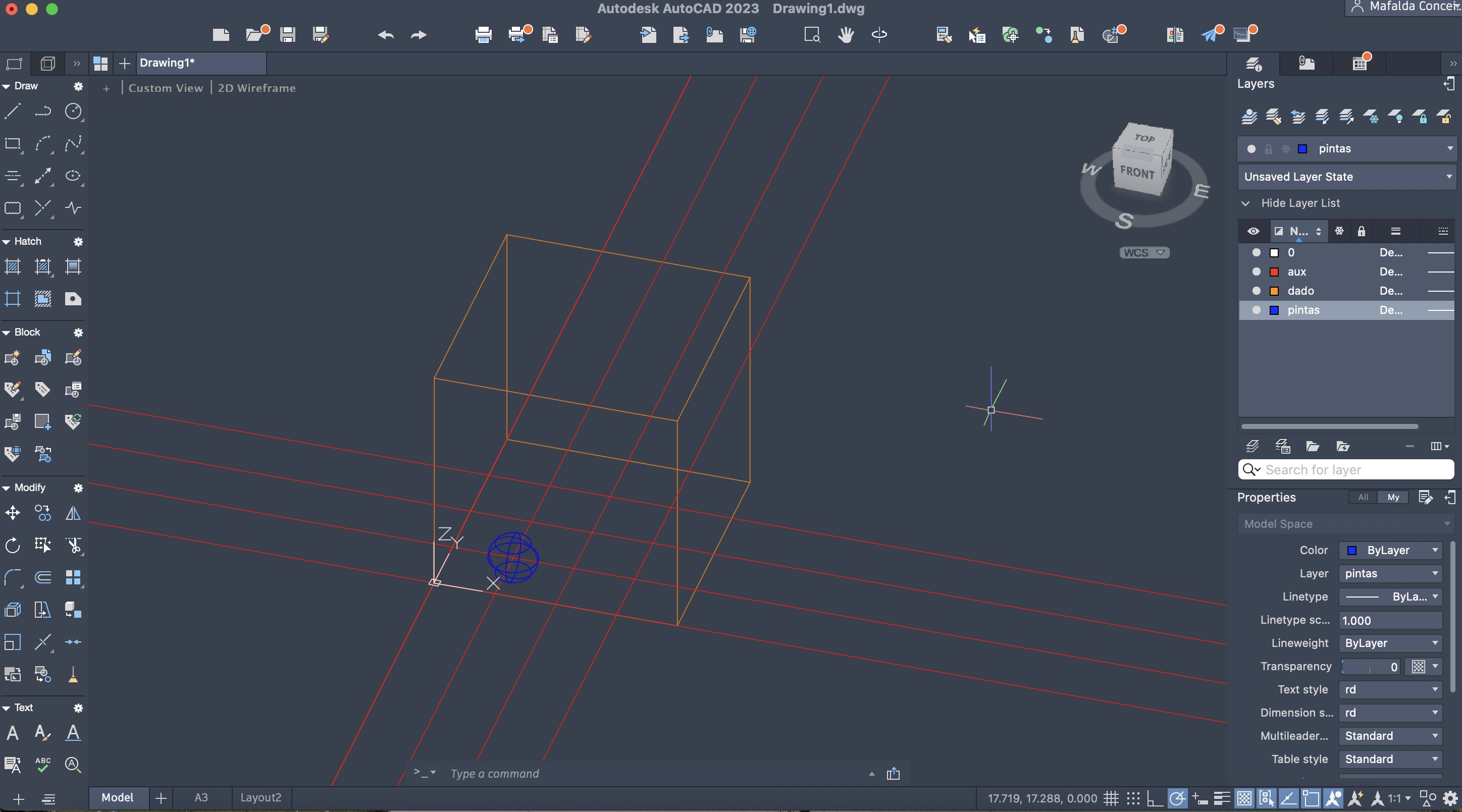This screenshot has width=1462, height=812.
Task: Collapse the Hide Layer List expander
Action: tap(1245, 203)
